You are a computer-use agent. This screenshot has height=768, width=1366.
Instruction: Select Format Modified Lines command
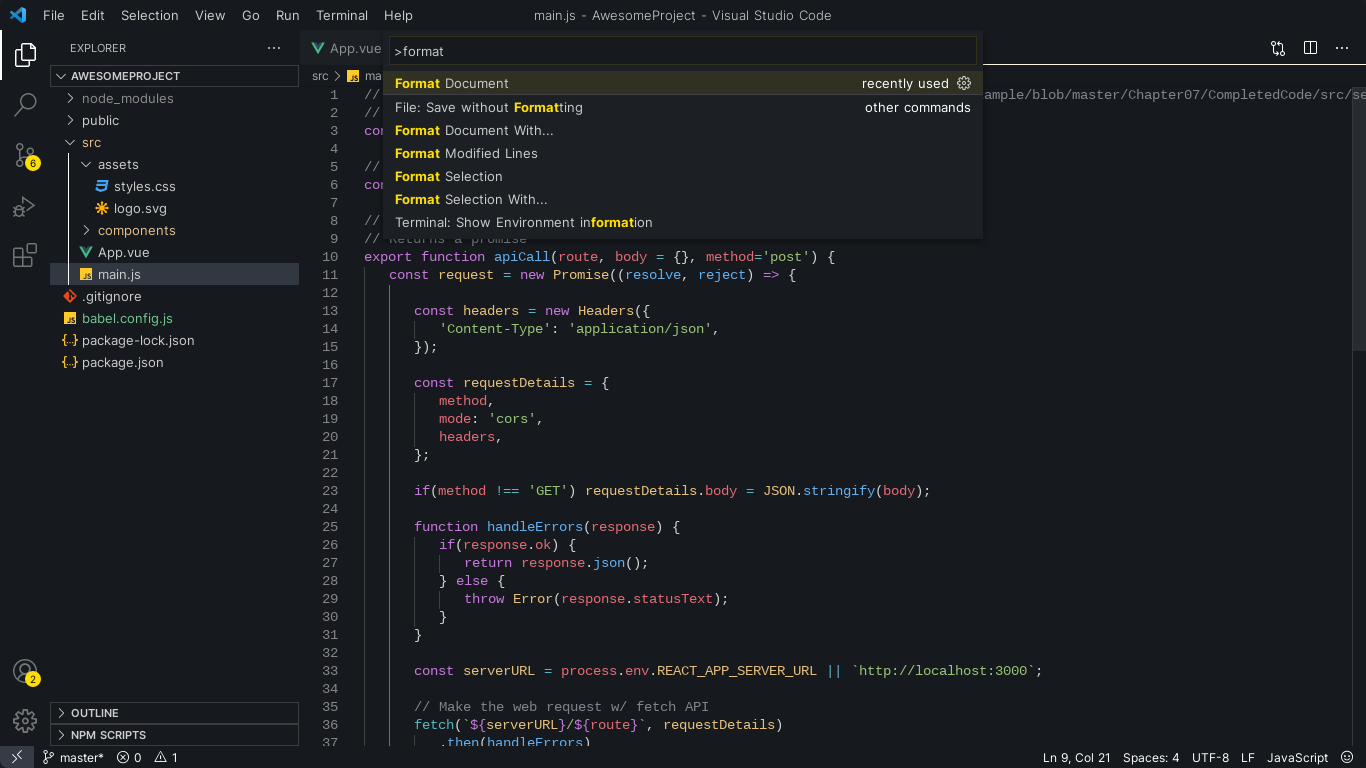pyautogui.click(x=466, y=153)
